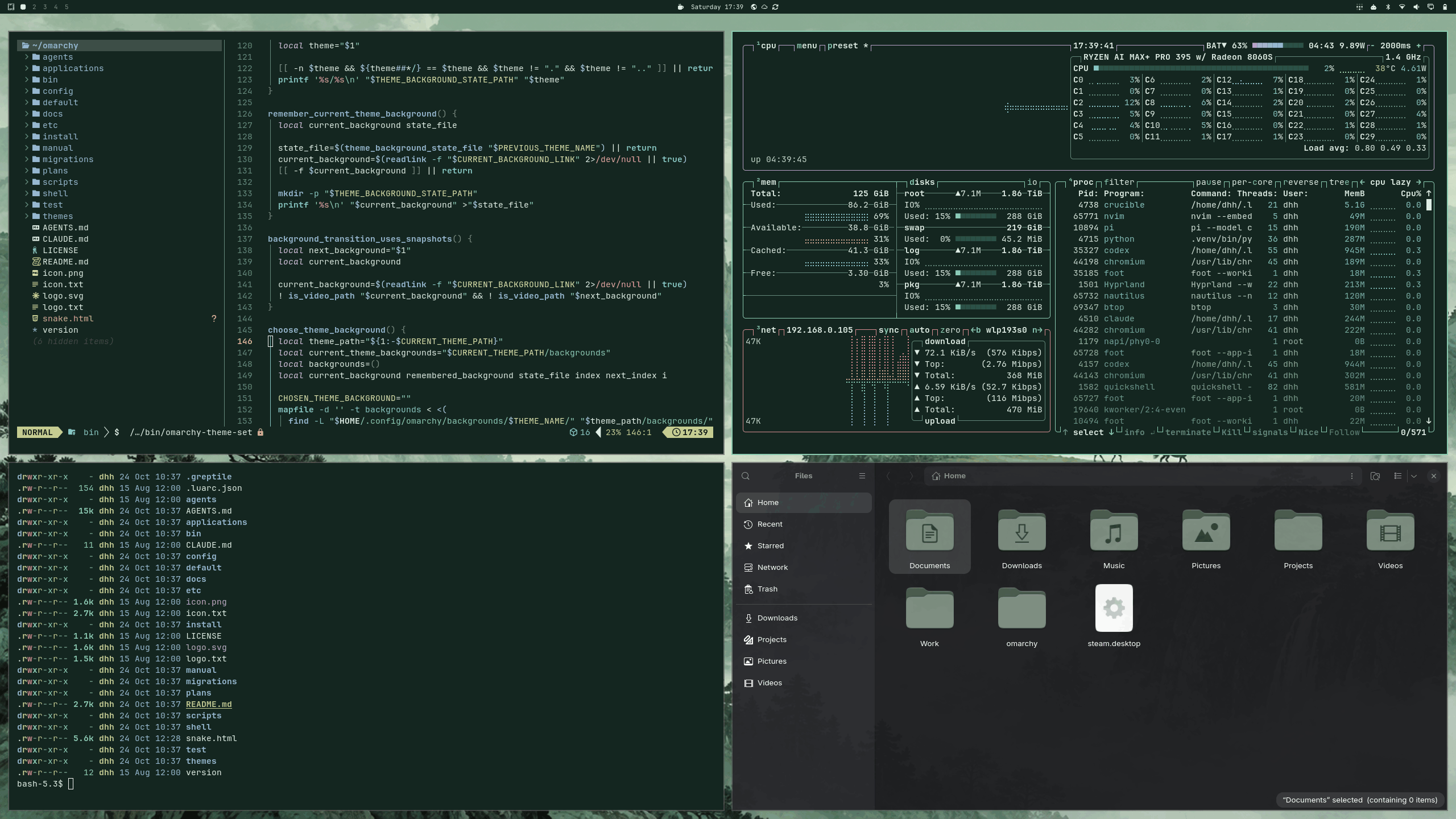Image resolution: width=1456 pixels, height=819 pixels.
Task: Open the Projects folder in the grid
Action: pos(1298,536)
